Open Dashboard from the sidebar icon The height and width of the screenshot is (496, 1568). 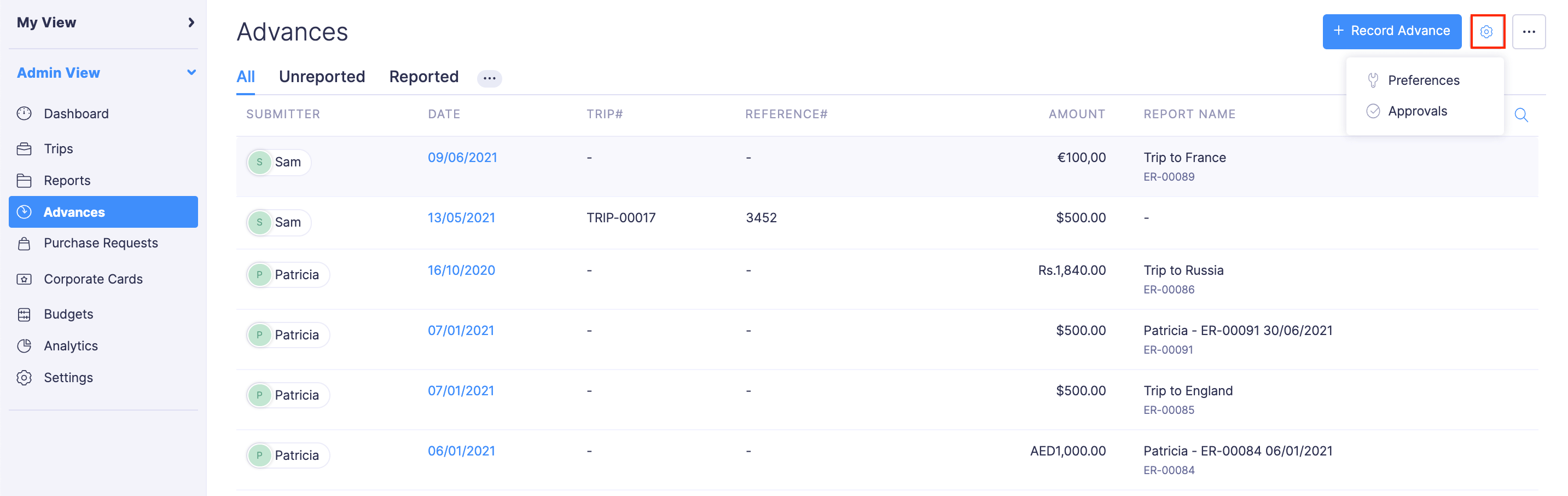tap(25, 113)
